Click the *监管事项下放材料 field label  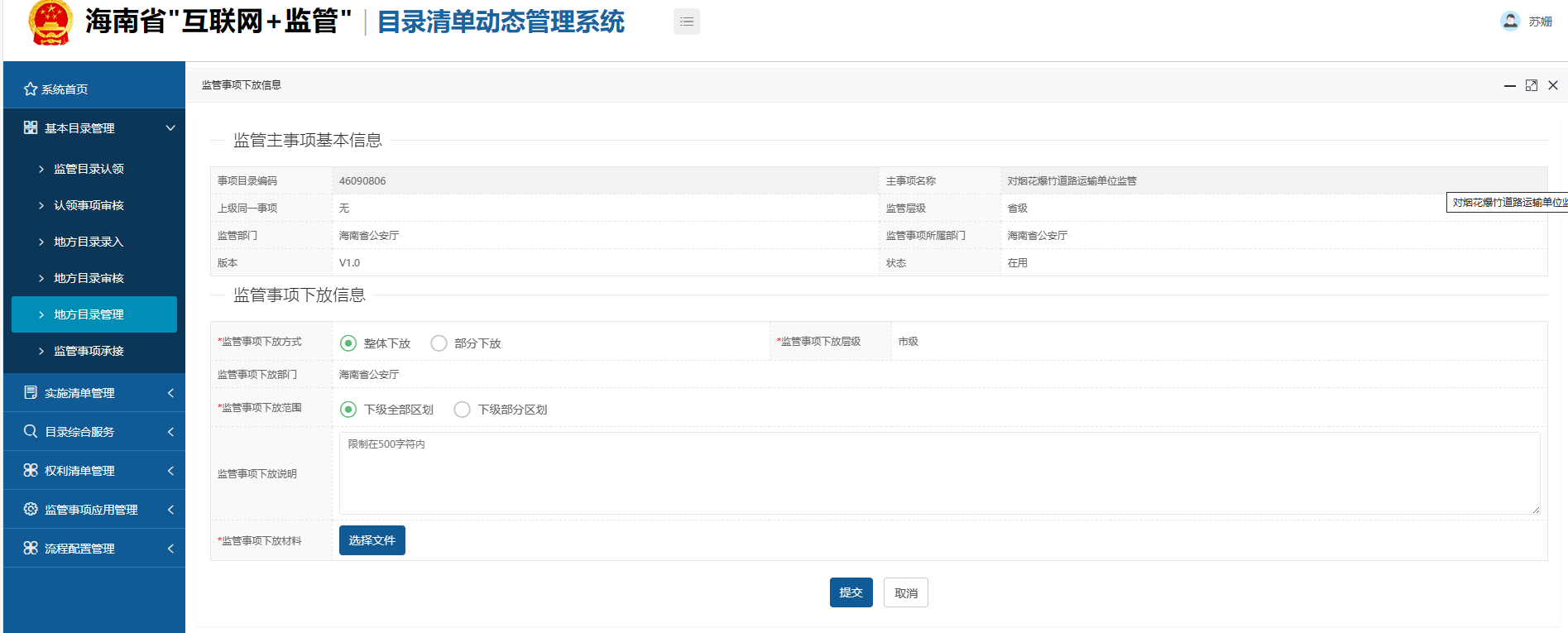click(260, 540)
